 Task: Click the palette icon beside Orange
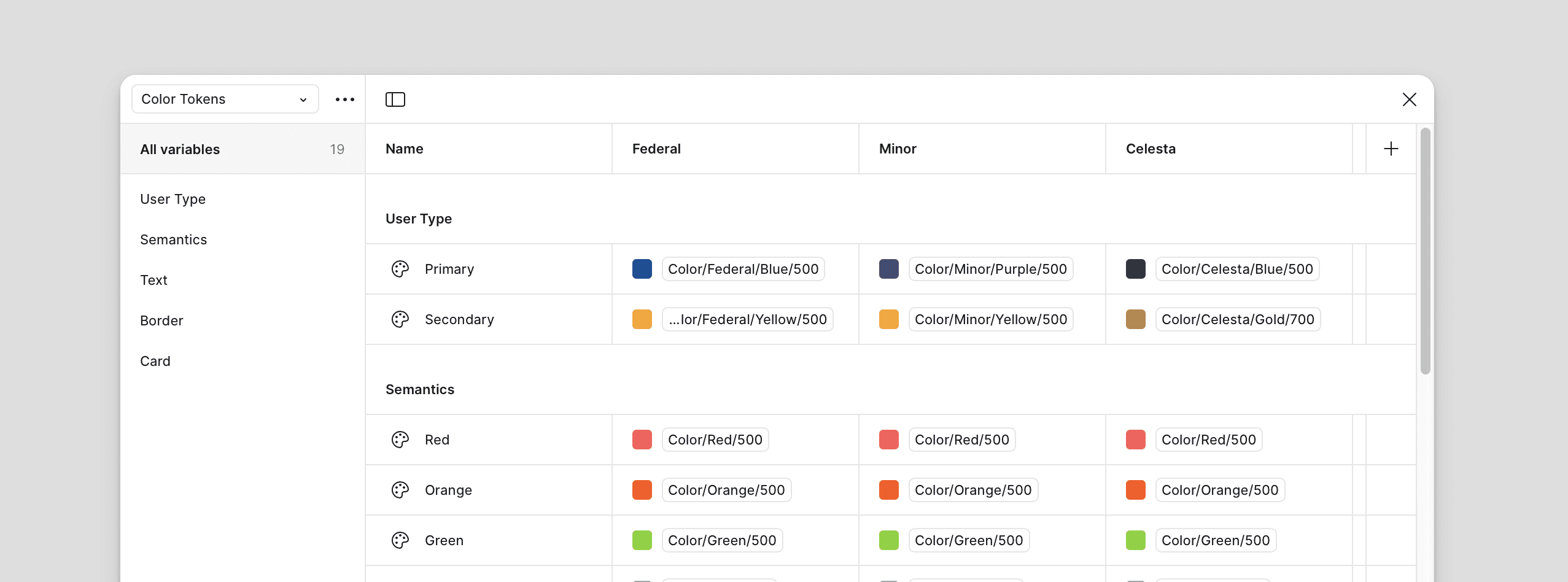(x=400, y=490)
